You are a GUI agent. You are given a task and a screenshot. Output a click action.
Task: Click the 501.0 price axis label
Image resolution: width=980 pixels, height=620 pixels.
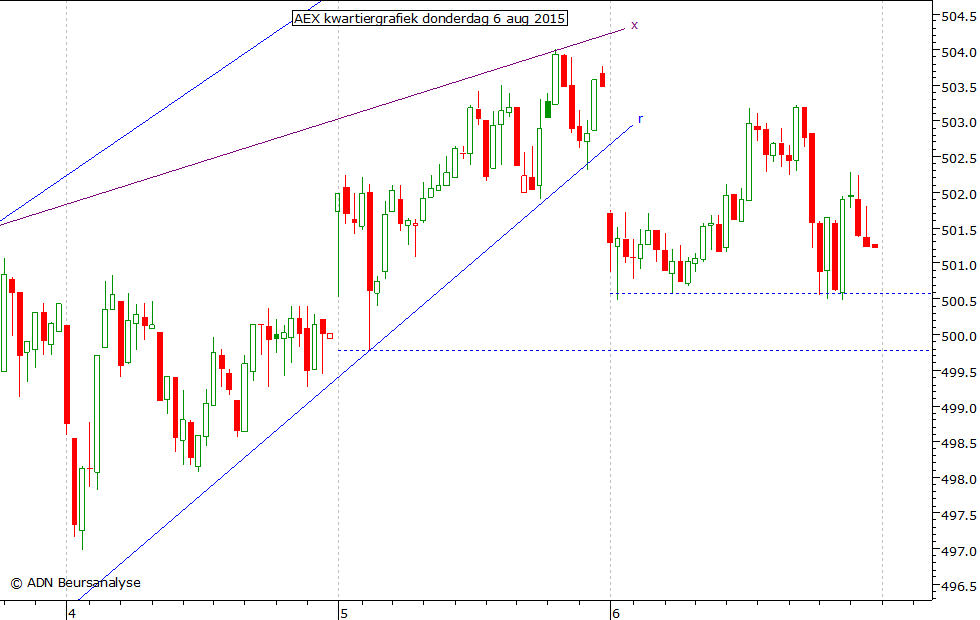pyautogui.click(x=958, y=266)
